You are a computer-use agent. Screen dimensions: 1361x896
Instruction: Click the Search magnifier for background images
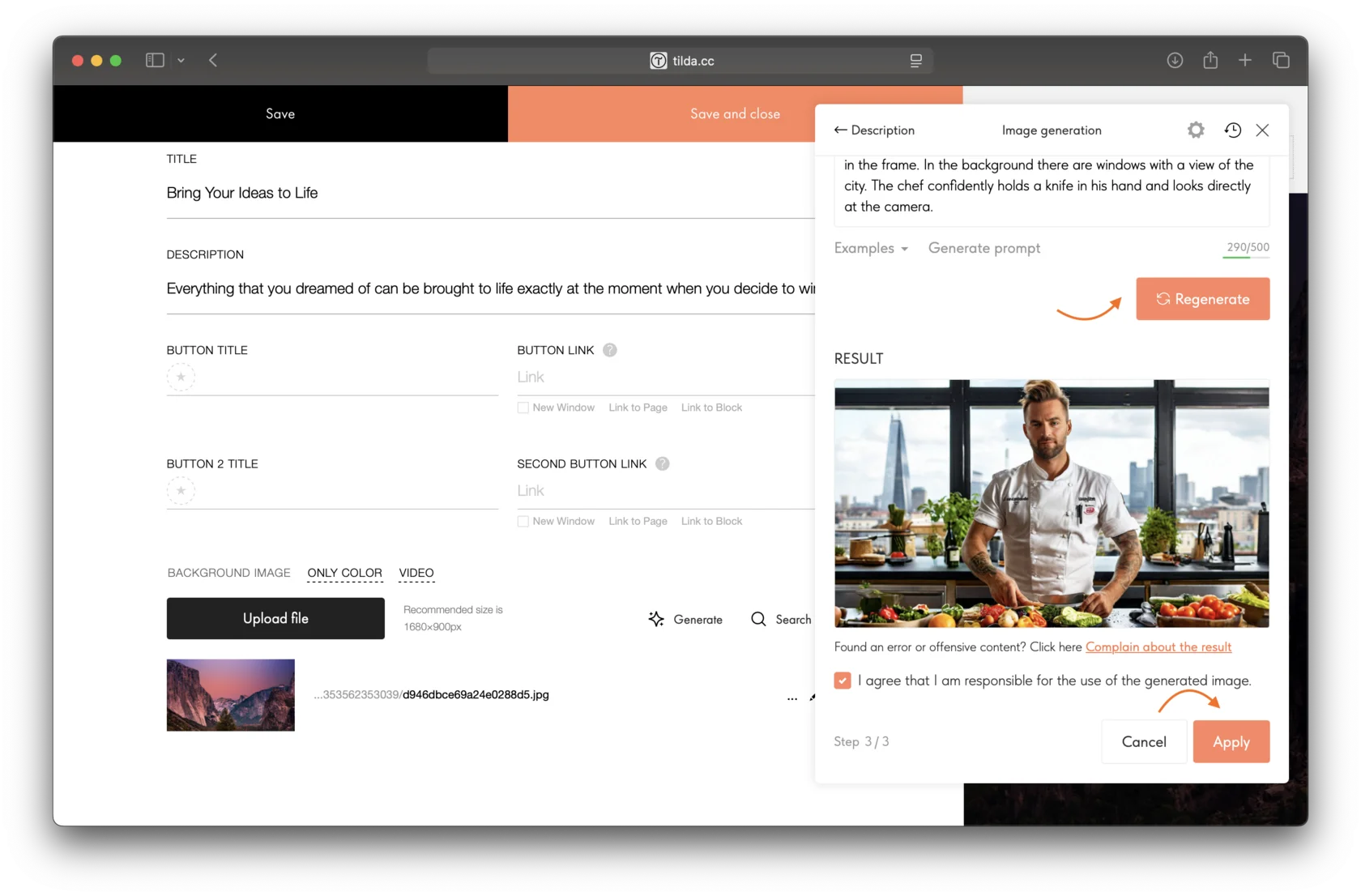[x=758, y=619]
